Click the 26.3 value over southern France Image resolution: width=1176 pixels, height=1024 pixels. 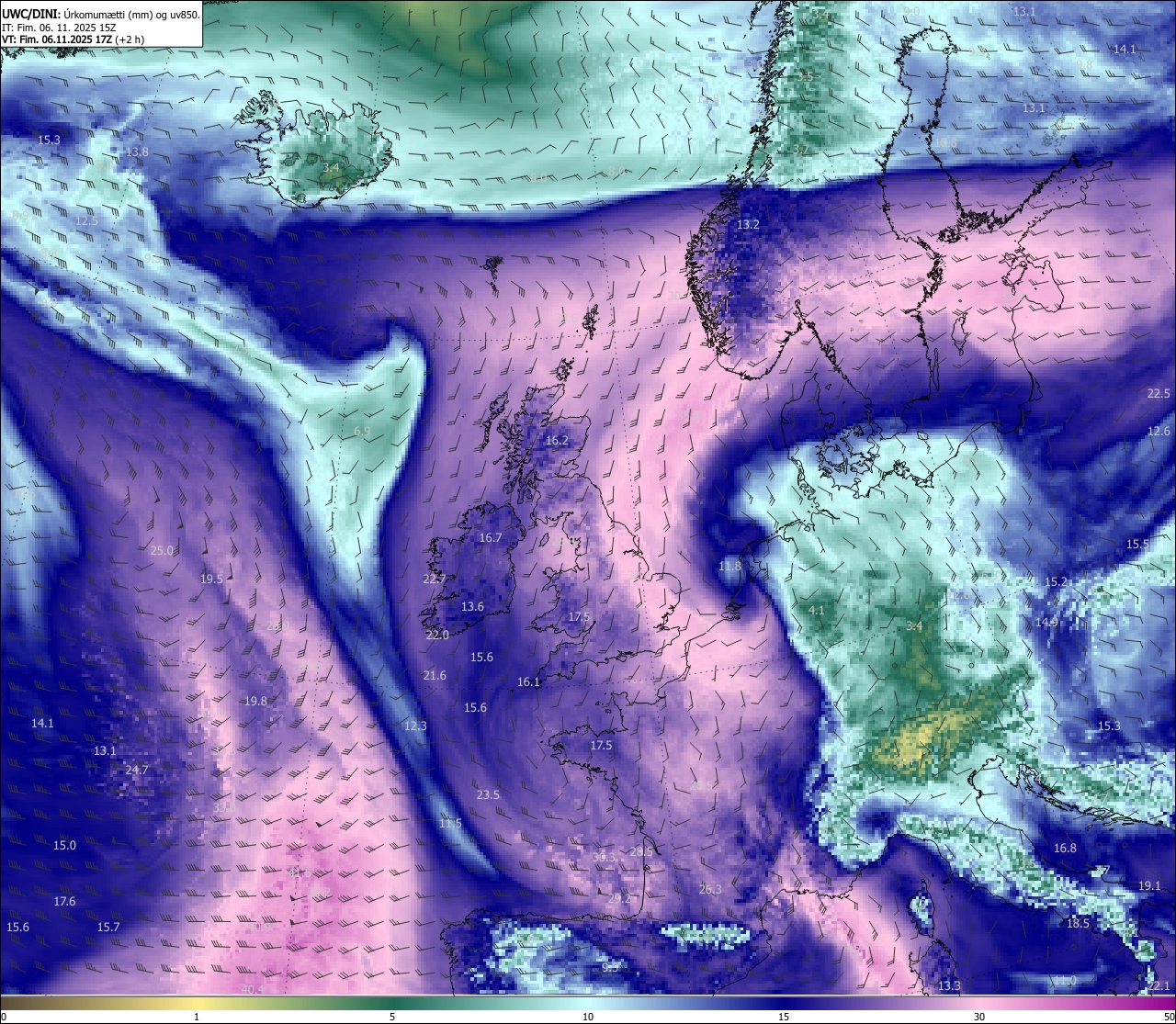click(710, 890)
